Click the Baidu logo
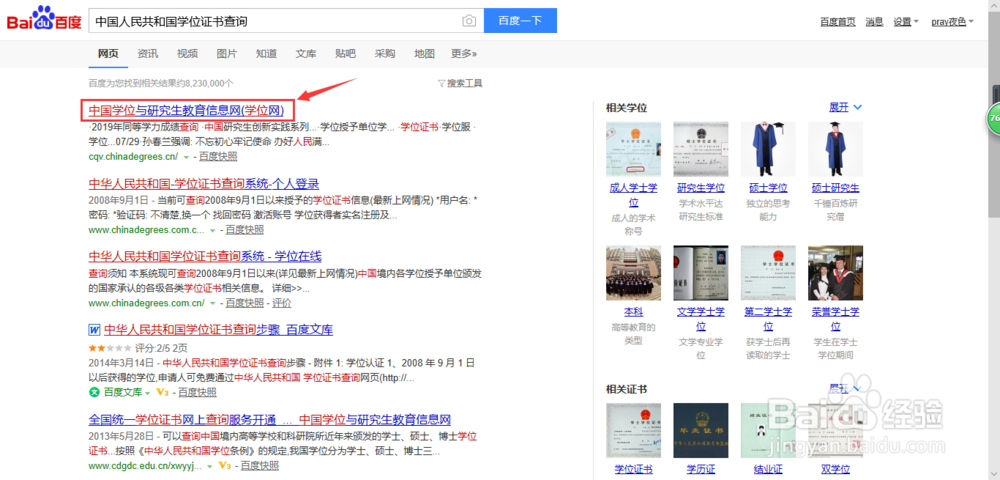This screenshot has height=480, width=1000. (44, 20)
